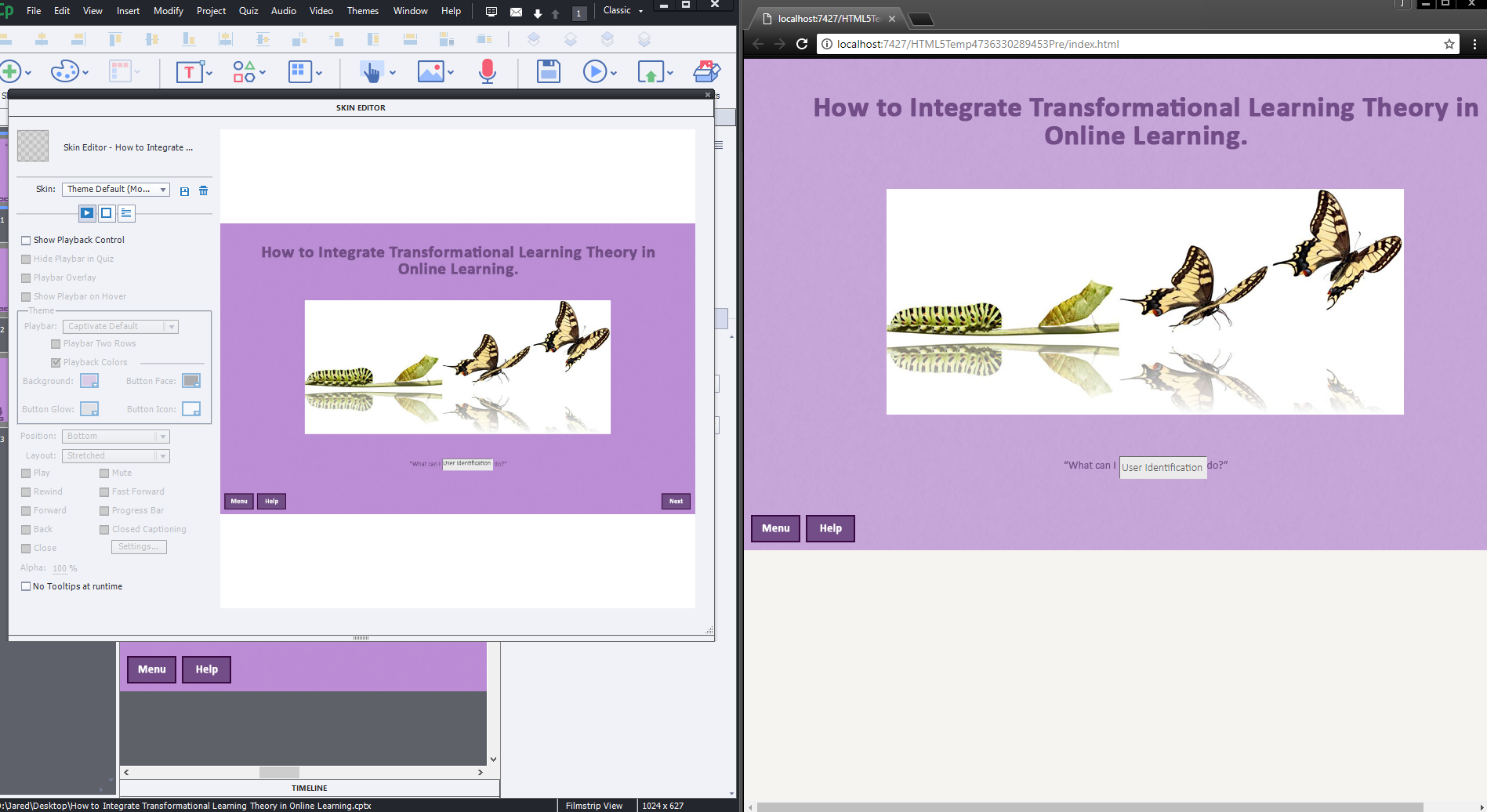Bookmark page with the star icon

click(x=1449, y=44)
